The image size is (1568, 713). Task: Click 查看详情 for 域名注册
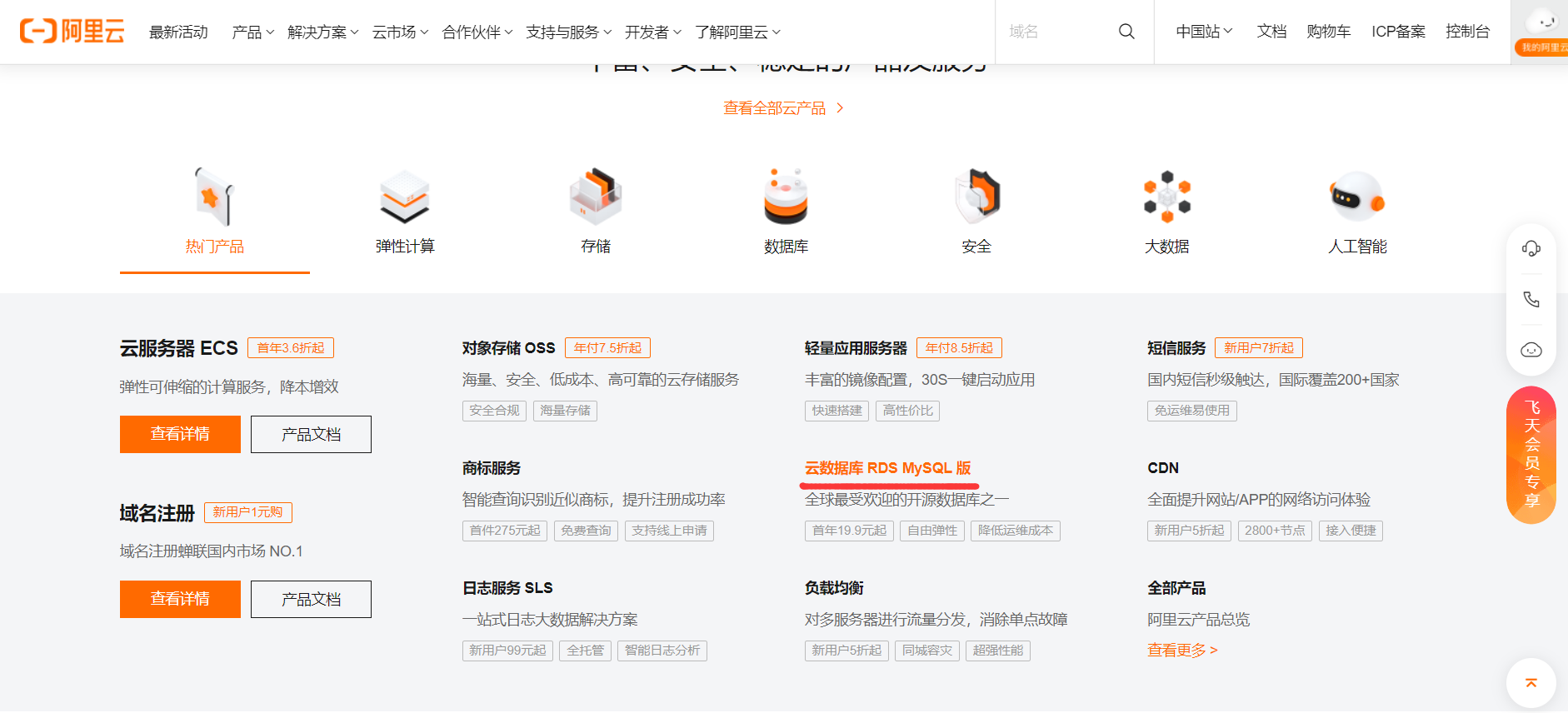coord(180,599)
